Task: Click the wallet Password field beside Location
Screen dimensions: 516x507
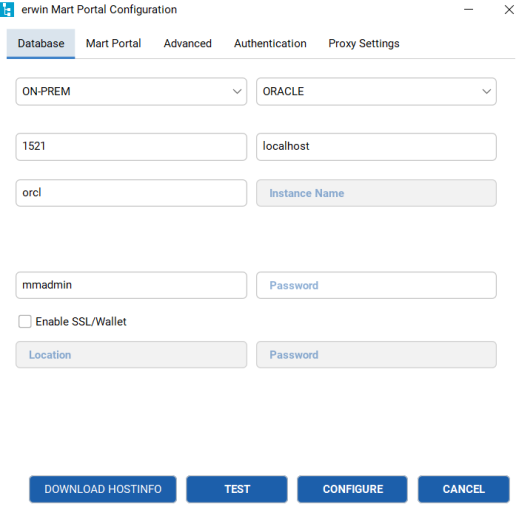Action: pos(376,355)
